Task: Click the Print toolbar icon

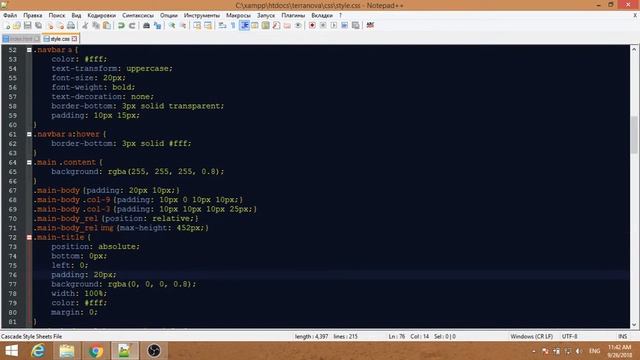Action: coord(71,26)
